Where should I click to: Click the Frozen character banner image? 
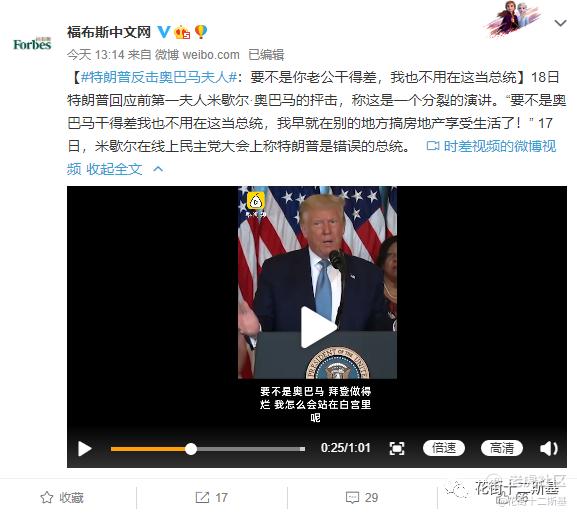pos(514,18)
